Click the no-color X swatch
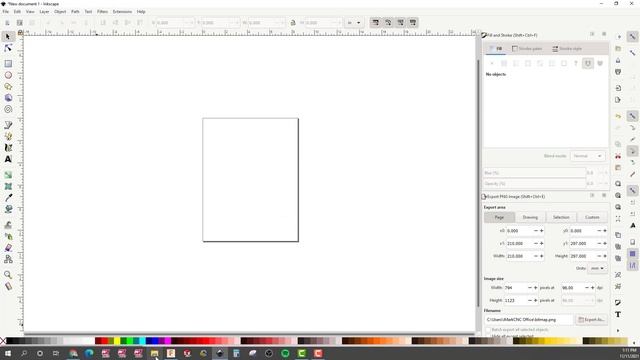Screen dimensions: 640x360 (x=3, y=341)
